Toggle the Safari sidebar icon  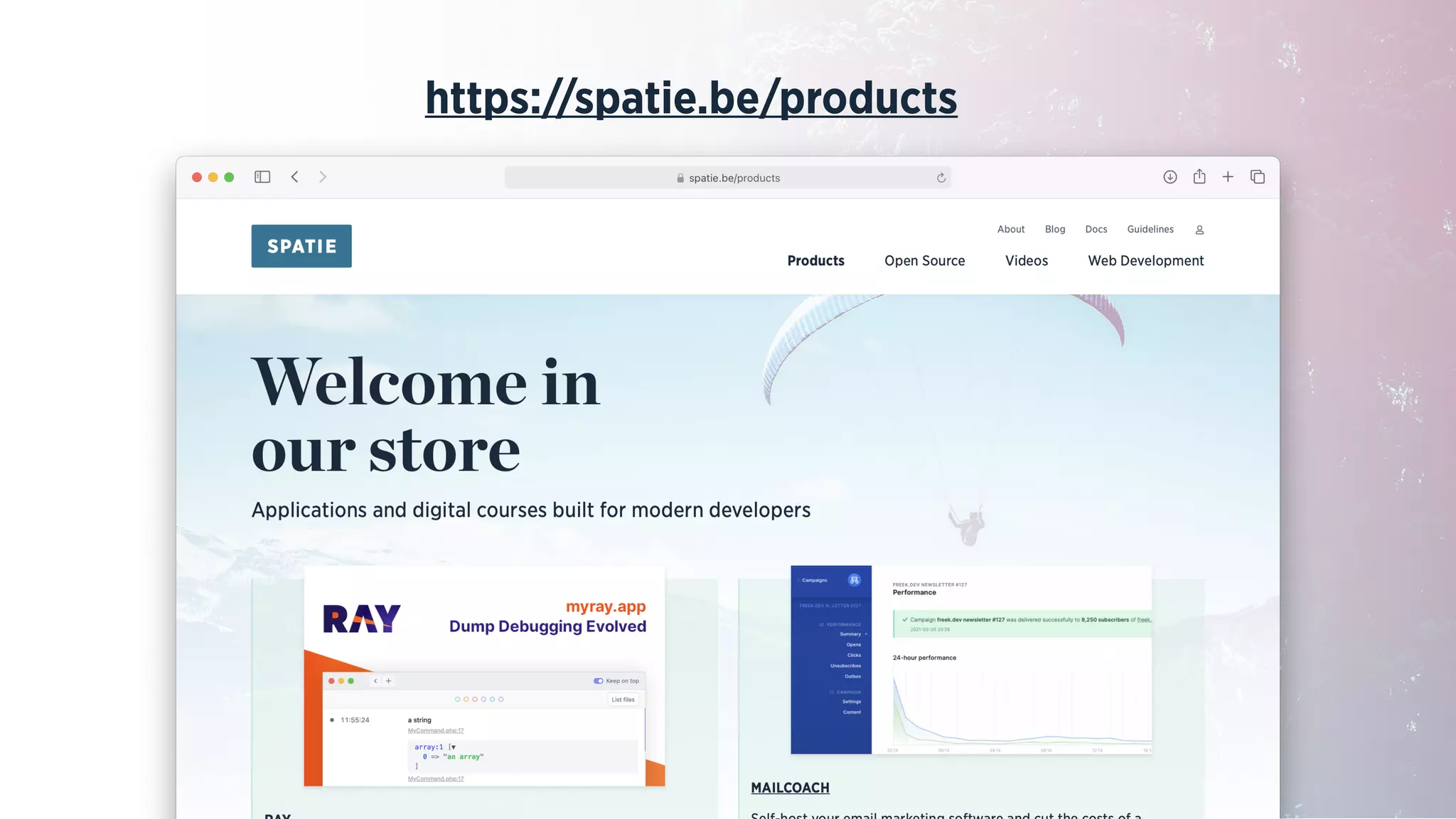pyautogui.click(x=262, y=177)
